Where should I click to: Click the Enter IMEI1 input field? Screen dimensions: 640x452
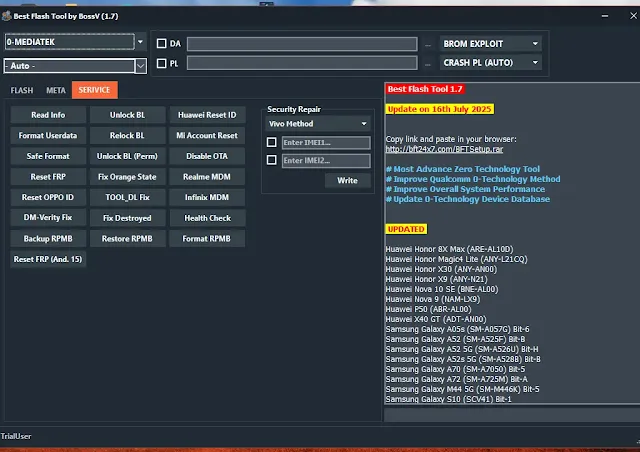click(326, 143)
